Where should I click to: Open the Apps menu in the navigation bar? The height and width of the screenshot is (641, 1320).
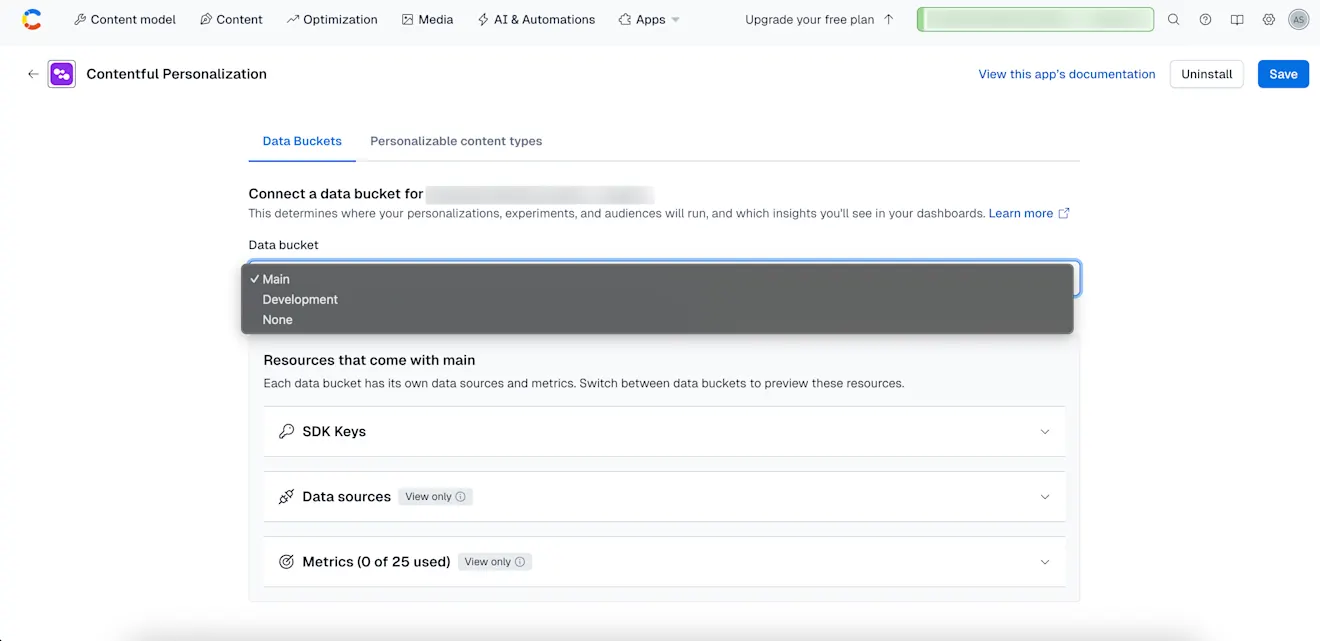pos(648,19)
